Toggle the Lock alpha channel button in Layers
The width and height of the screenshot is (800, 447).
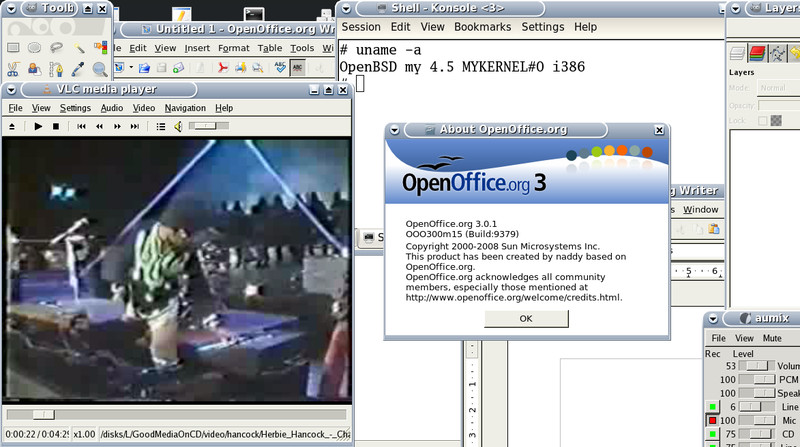(776, 121)
